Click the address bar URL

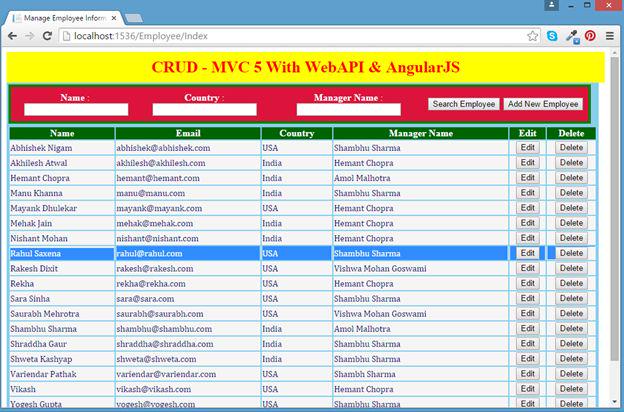(x=141, y=36)
